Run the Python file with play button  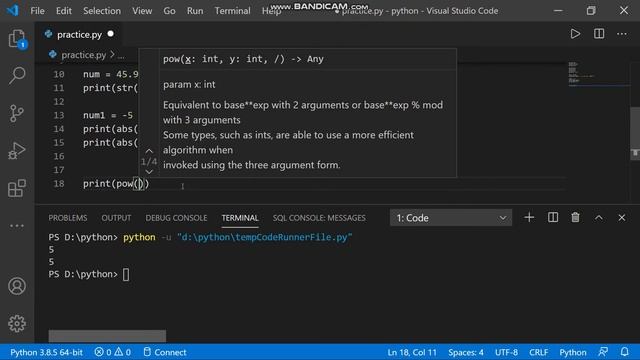click(575, 34)
